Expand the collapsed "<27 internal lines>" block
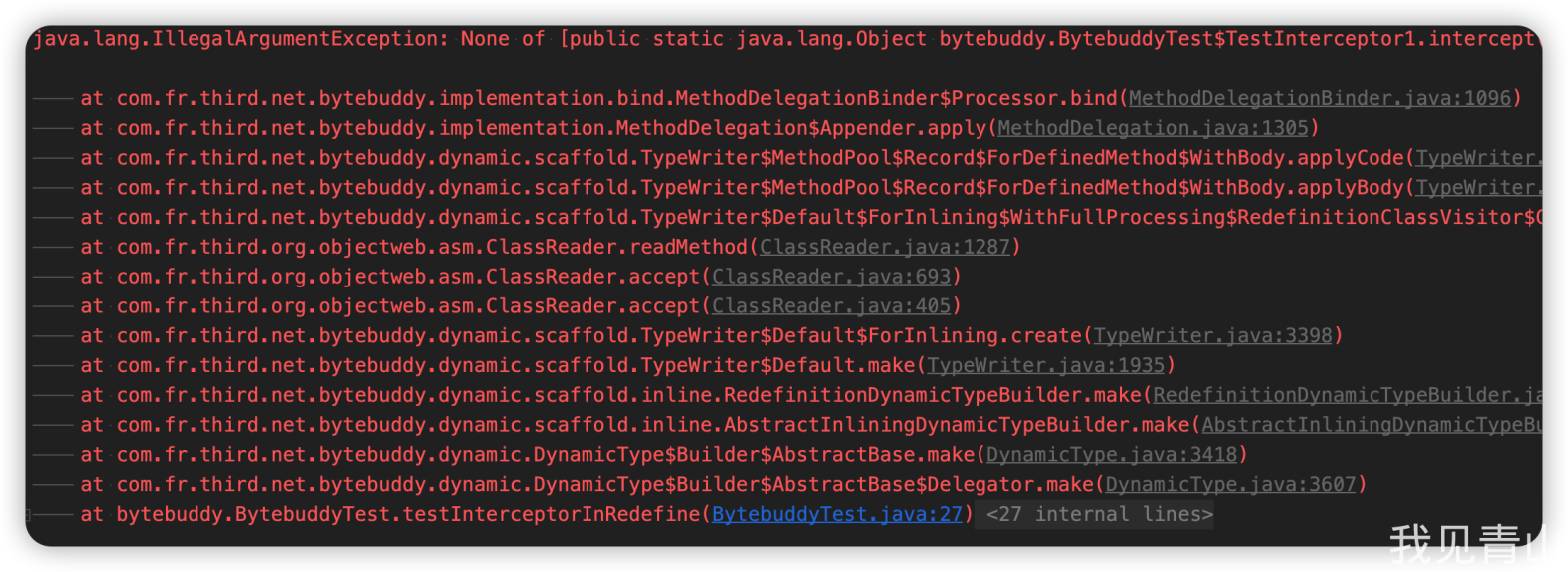The height and width of the screenshot is (572, 1568). pos(1098,515)
